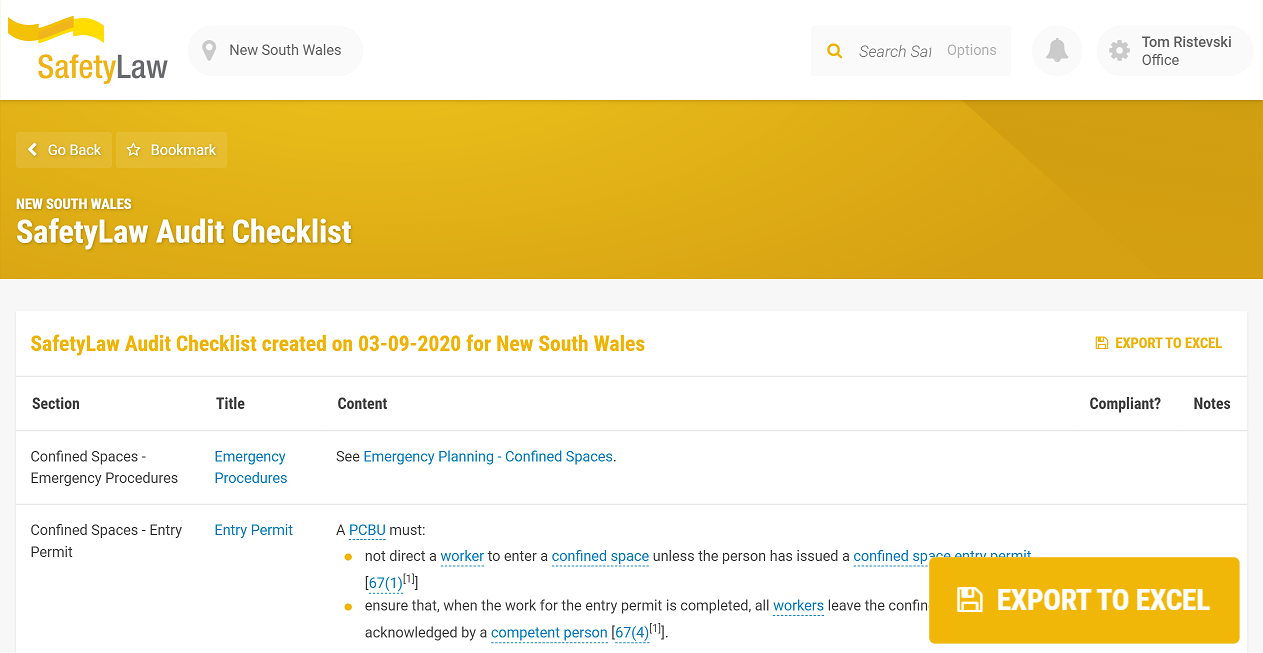
Task: Bookmark this audit checklist
Action: pos(172,150)
